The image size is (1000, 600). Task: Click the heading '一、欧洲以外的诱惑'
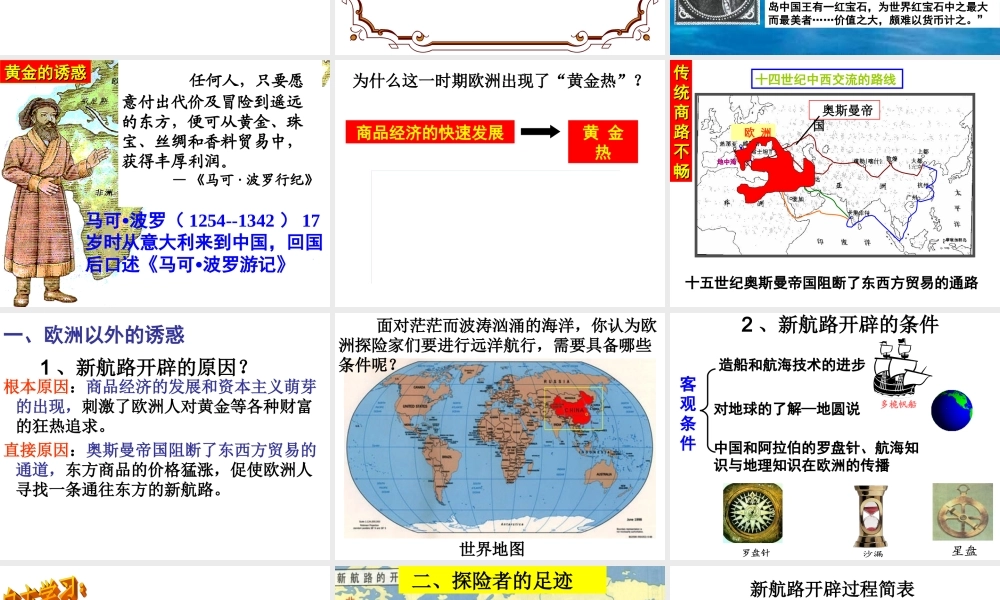(x=94, y=335)
